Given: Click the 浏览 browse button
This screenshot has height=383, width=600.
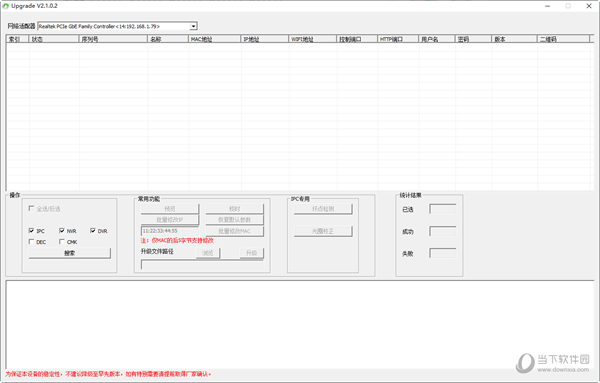Looking at the screenshot, I should pos(208,253).
